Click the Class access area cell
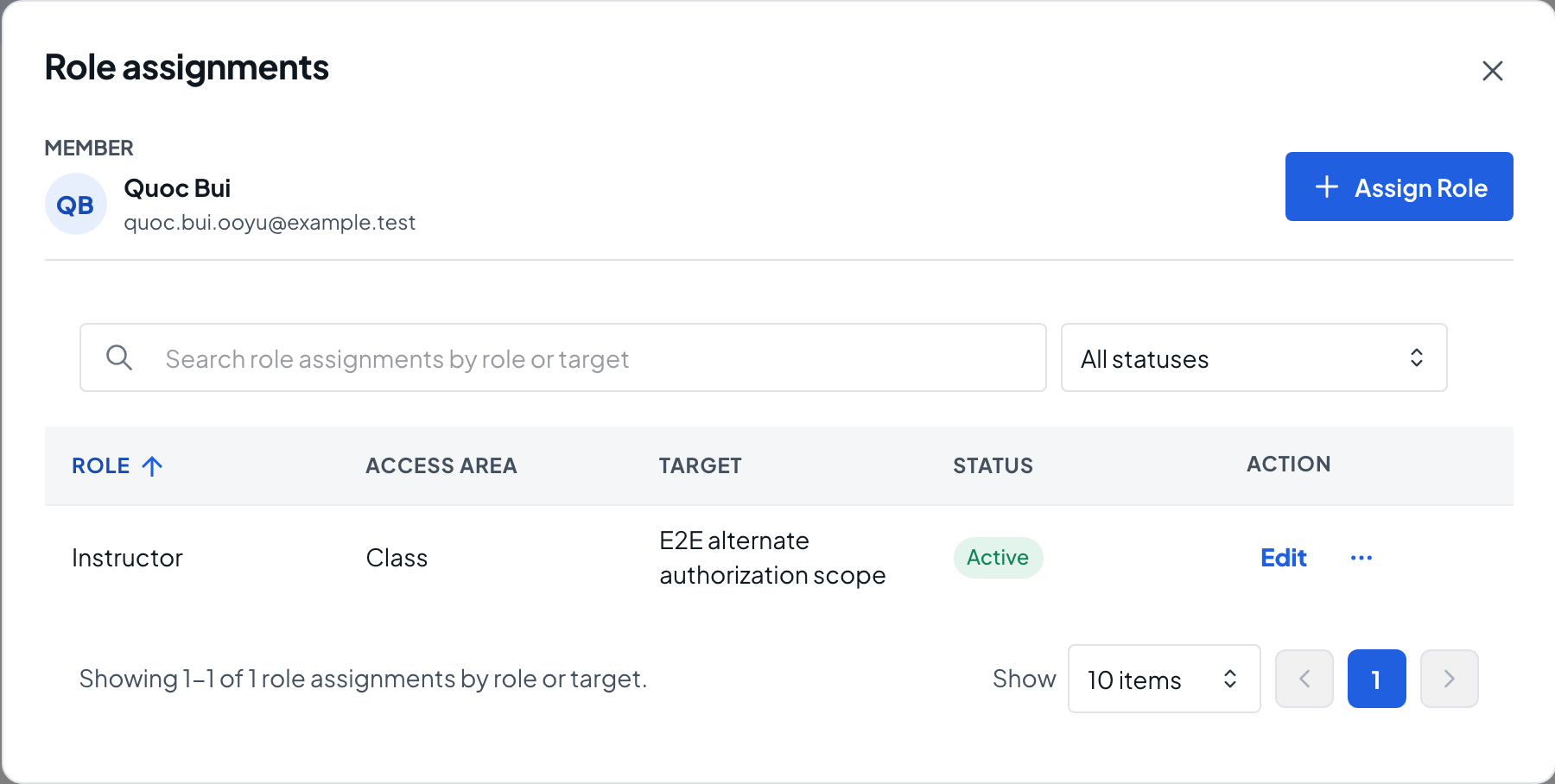 (x=397, y=558)
